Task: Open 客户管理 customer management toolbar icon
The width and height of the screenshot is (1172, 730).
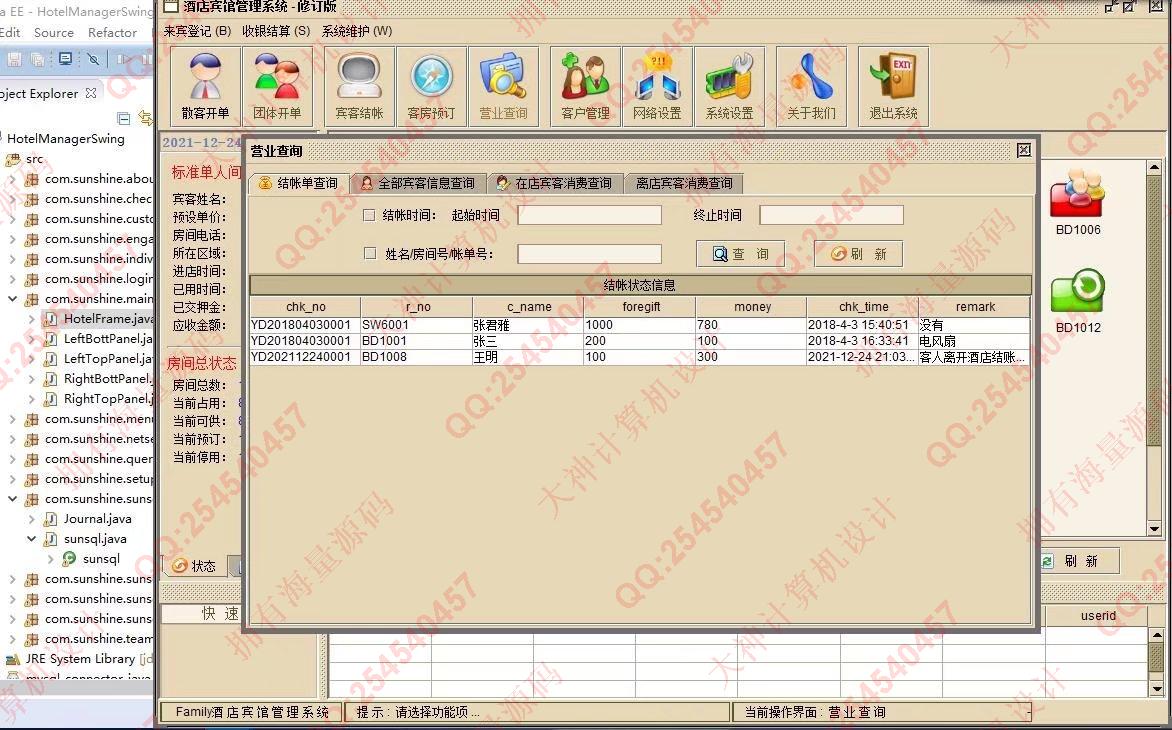Action: (585, 86)
